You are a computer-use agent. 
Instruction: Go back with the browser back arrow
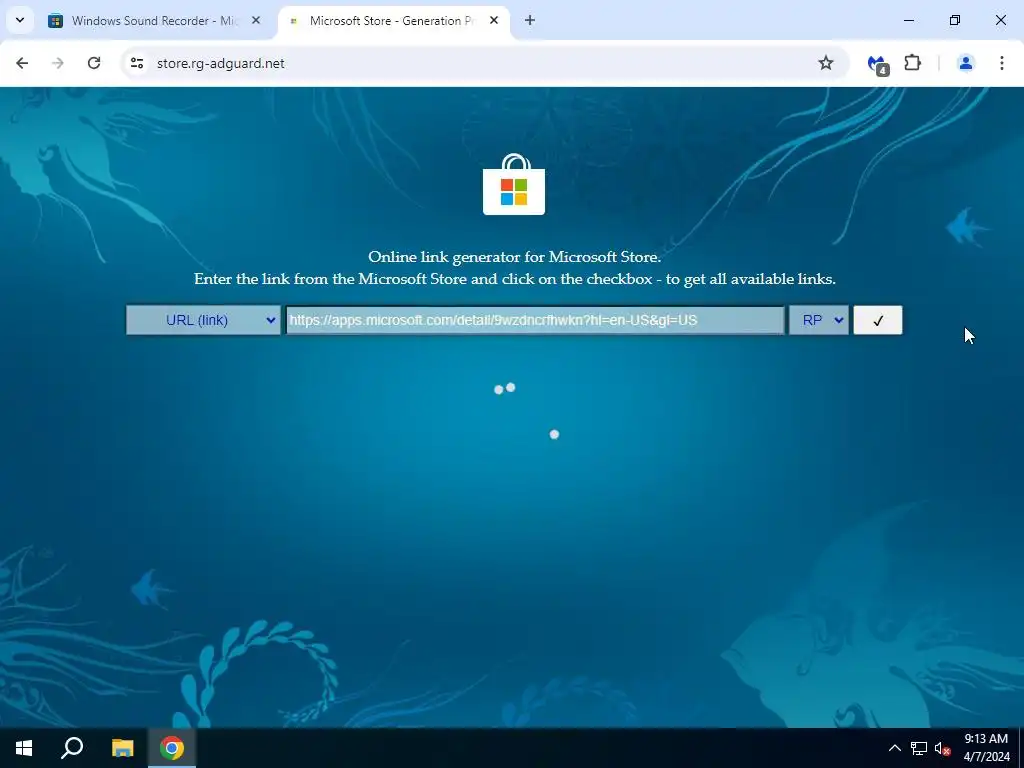(22, 63)
